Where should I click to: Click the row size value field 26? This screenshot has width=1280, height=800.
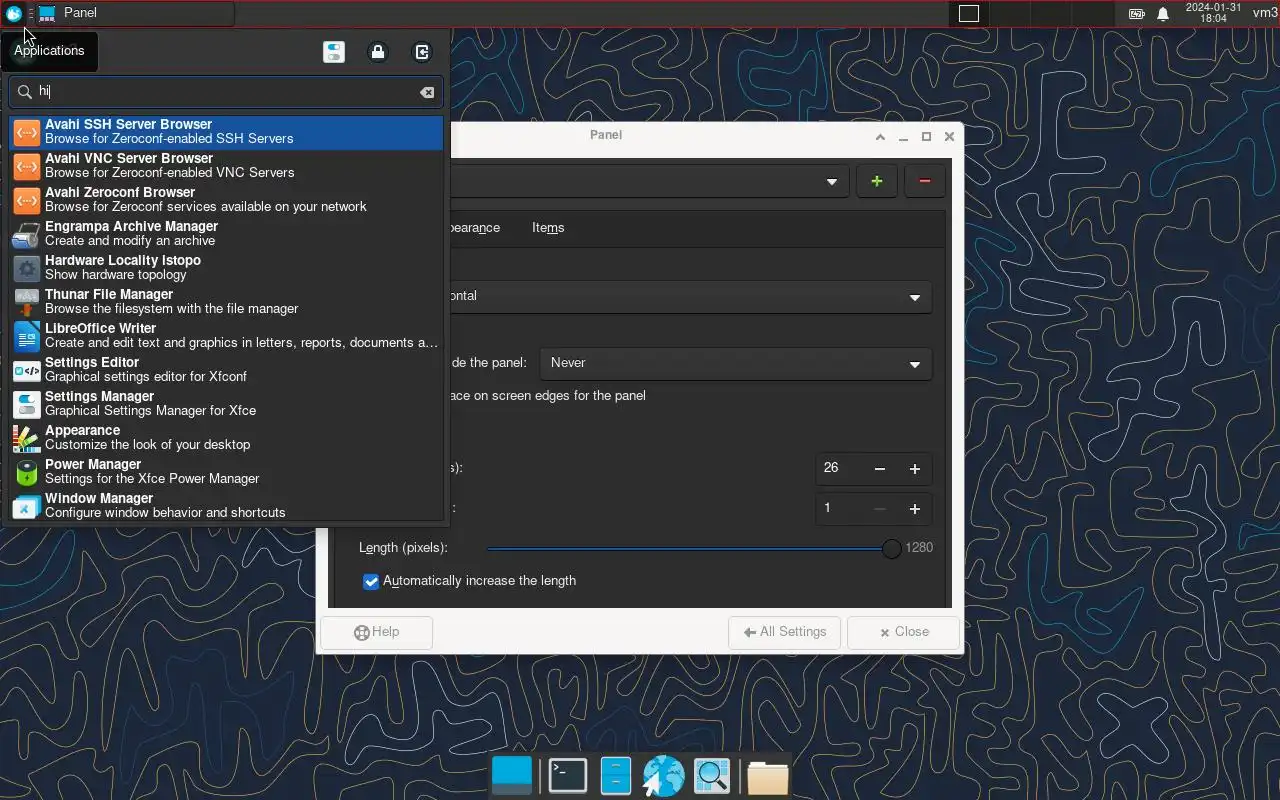tap(839, 469)
